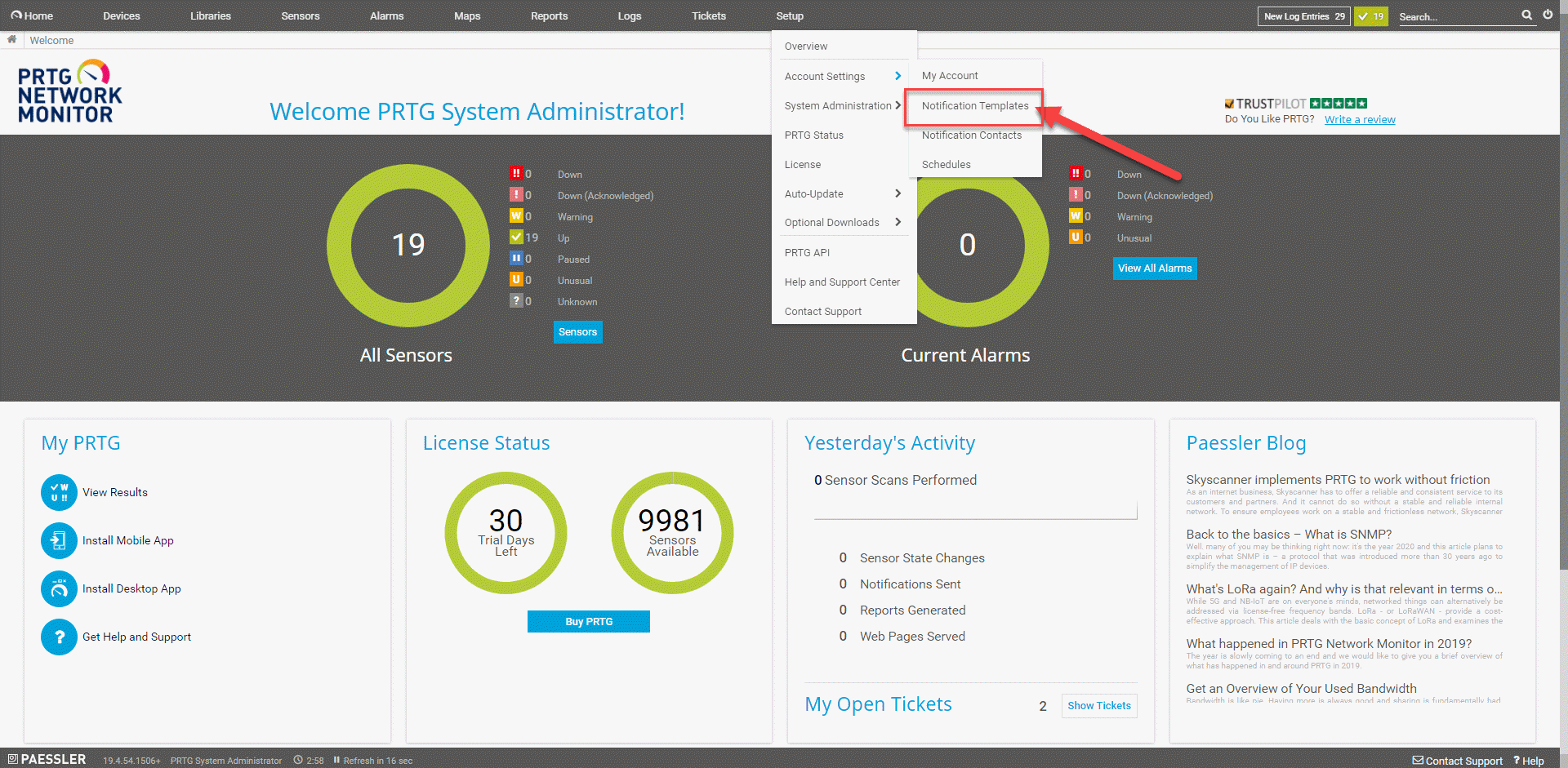Pause the automatic page refresh
The width and height of the screenshot is (1568, 768).
click(336, 760)
